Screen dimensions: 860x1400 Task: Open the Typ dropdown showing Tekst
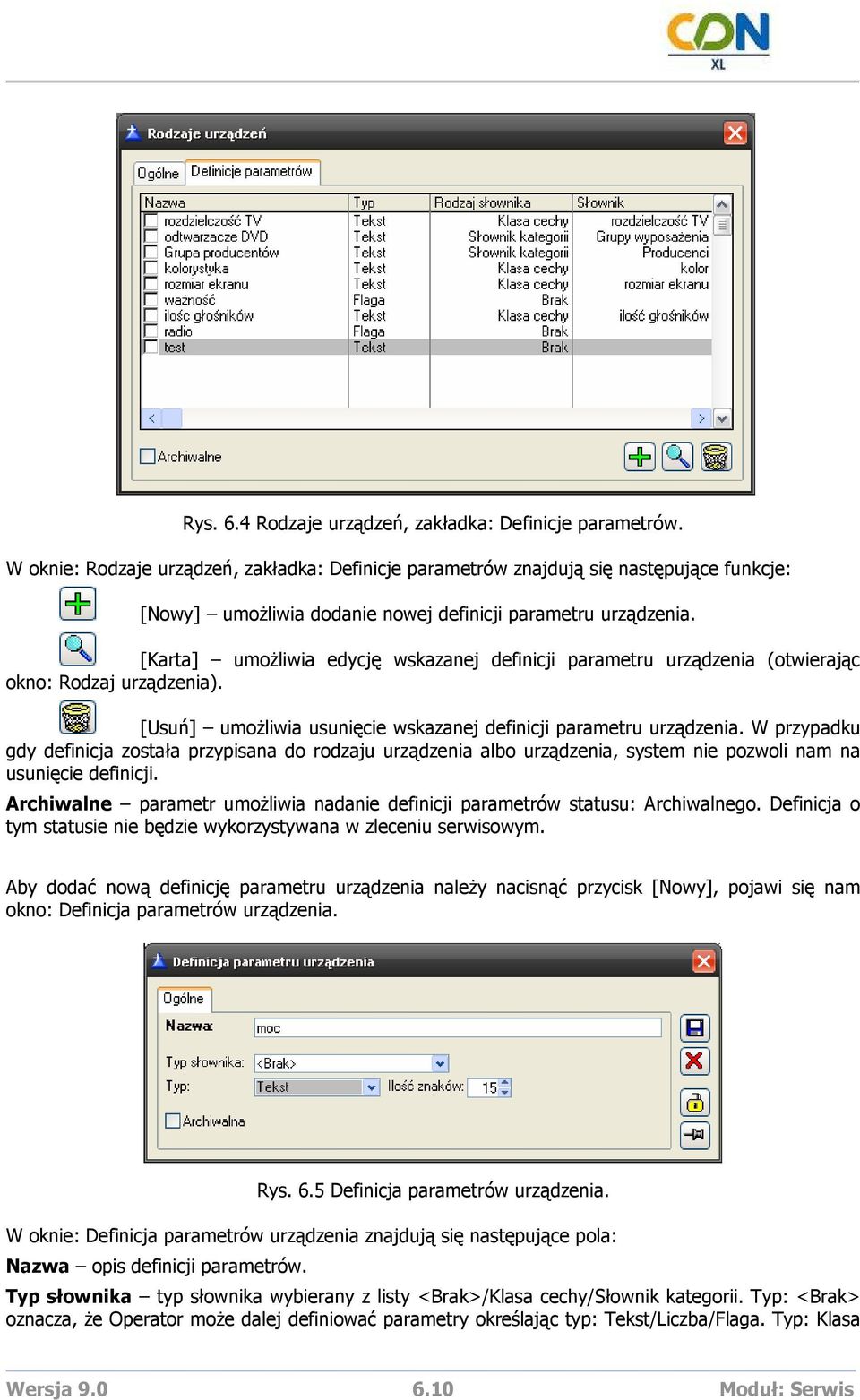pos(371,1087)
